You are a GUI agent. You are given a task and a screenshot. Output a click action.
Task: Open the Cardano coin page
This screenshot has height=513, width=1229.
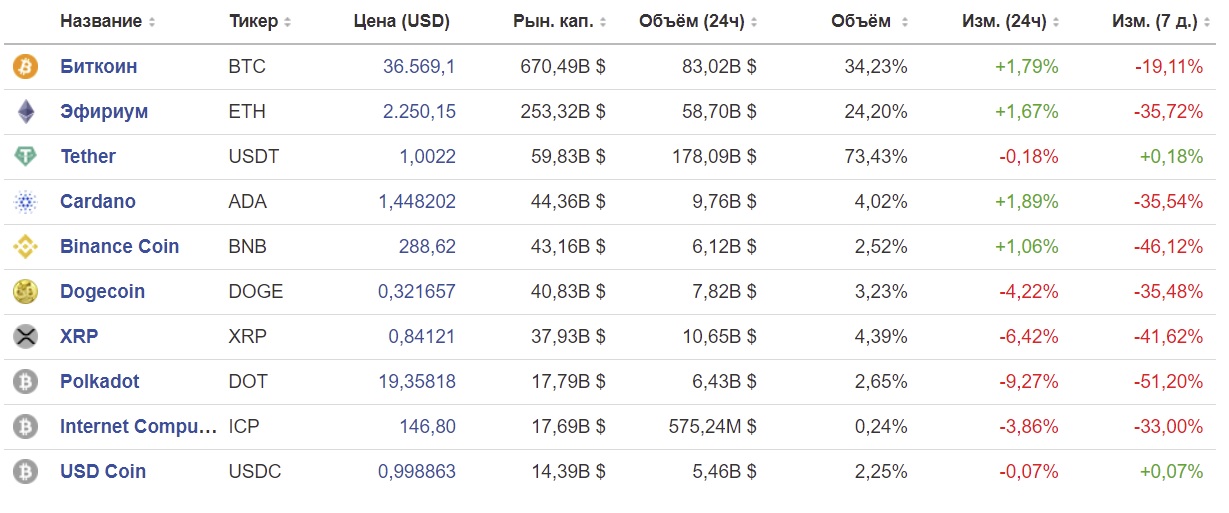click(x=98, y=202)
